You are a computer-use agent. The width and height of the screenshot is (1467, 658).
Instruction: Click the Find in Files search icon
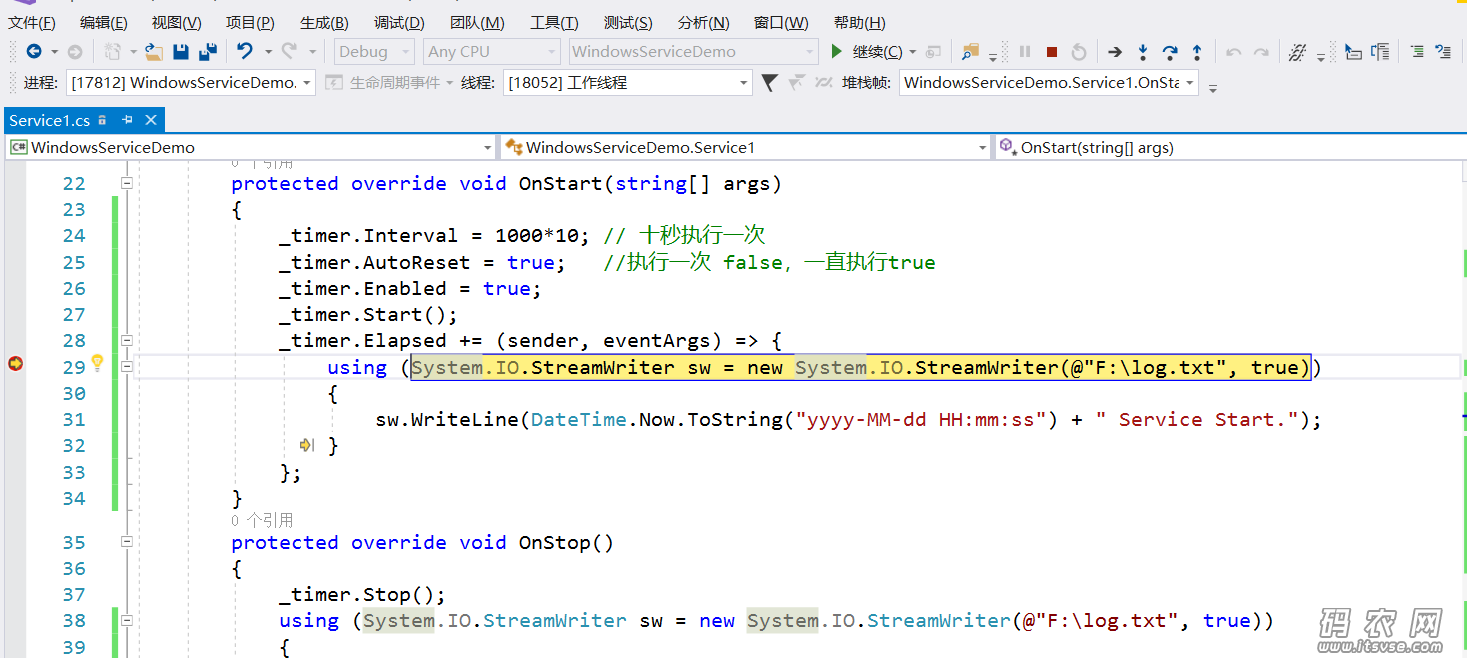pos(970,51)
